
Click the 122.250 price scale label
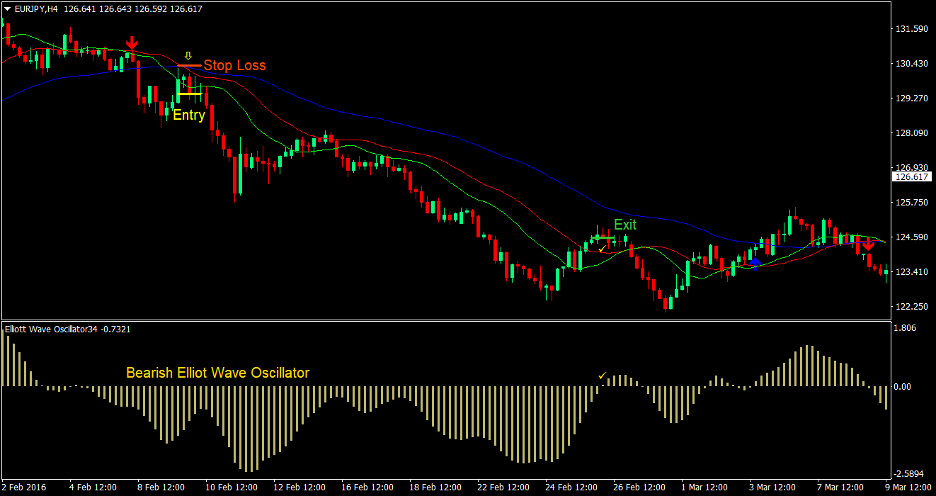click(x=912, y=306)
